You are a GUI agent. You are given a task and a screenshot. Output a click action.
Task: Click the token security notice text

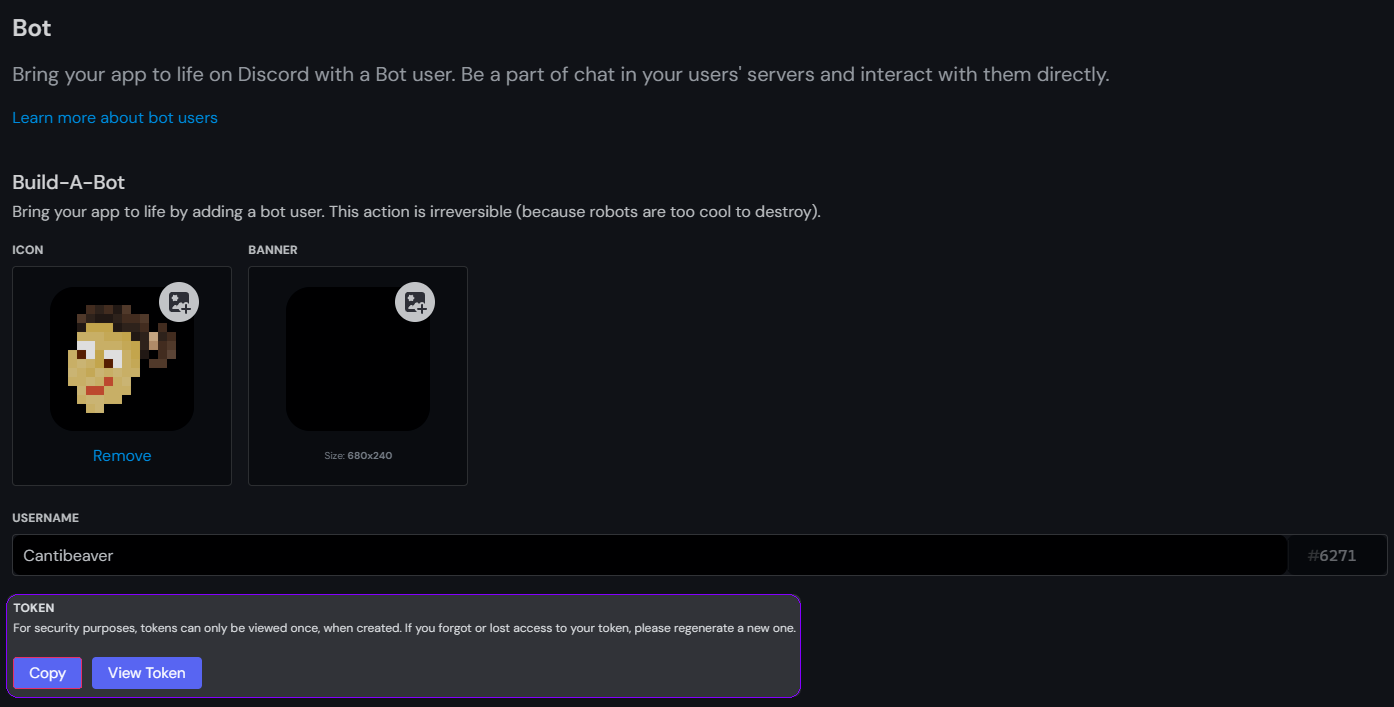[404, 628]
